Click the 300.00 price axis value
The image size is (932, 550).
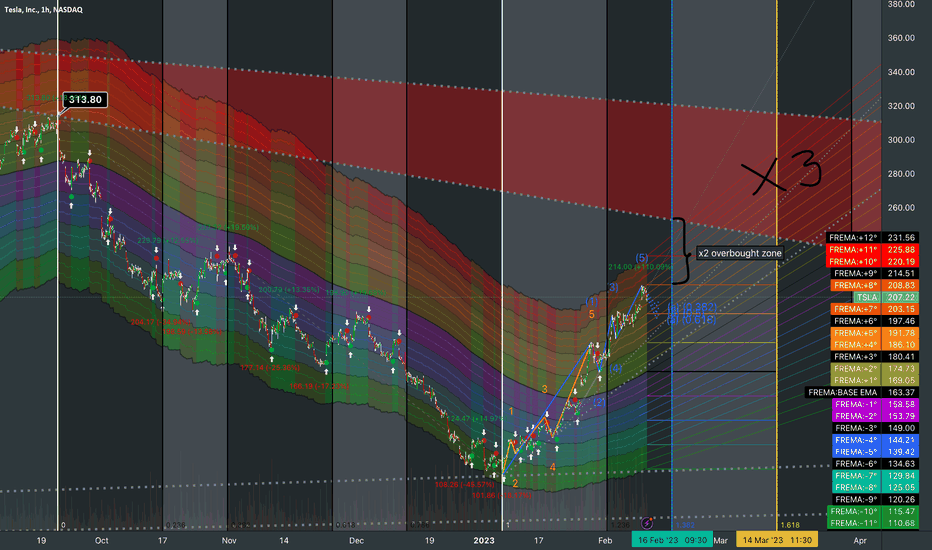pyautogui.click(x=900, y=140)
